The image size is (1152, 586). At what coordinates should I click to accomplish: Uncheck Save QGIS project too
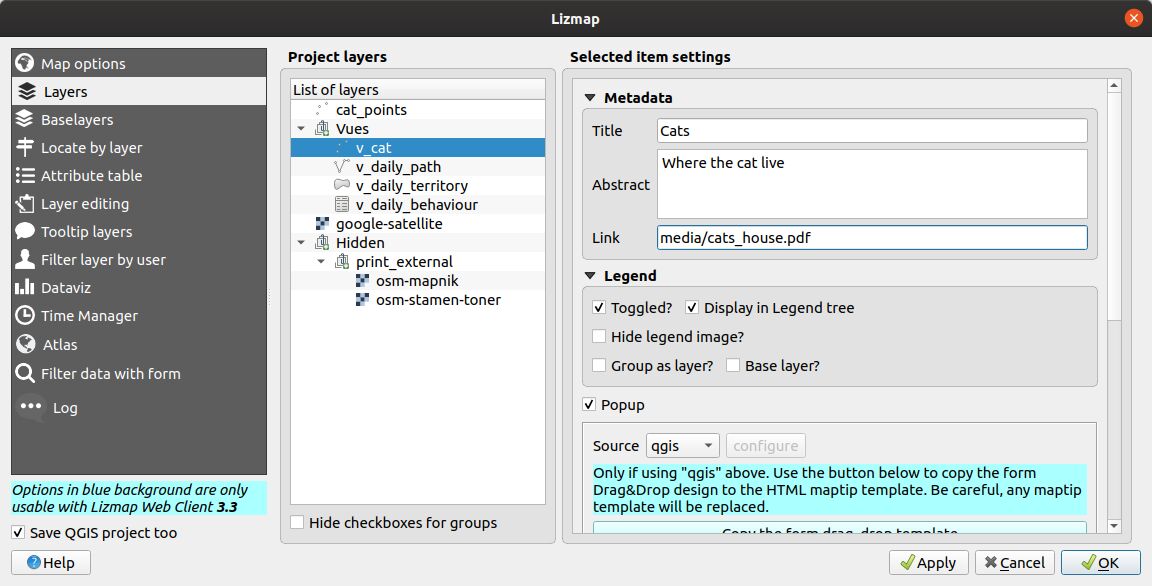coord(18,532)
